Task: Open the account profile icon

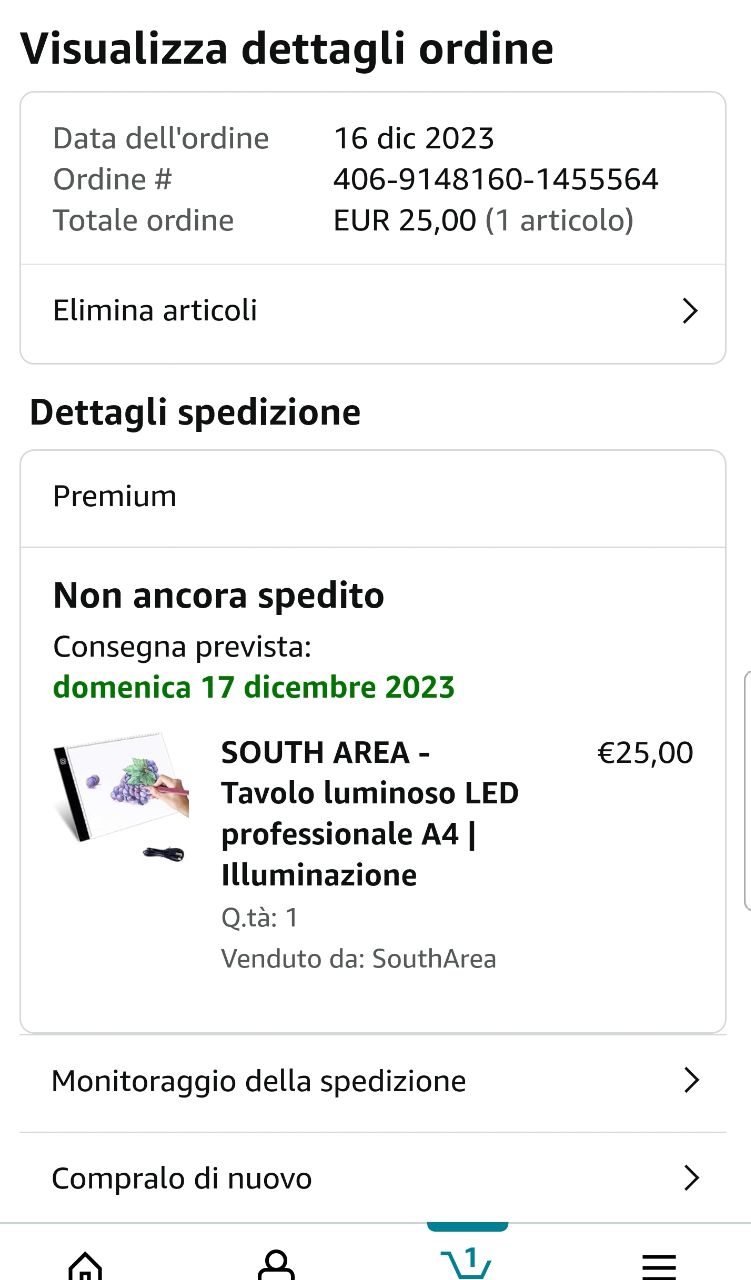Action: coord(275,1264)
